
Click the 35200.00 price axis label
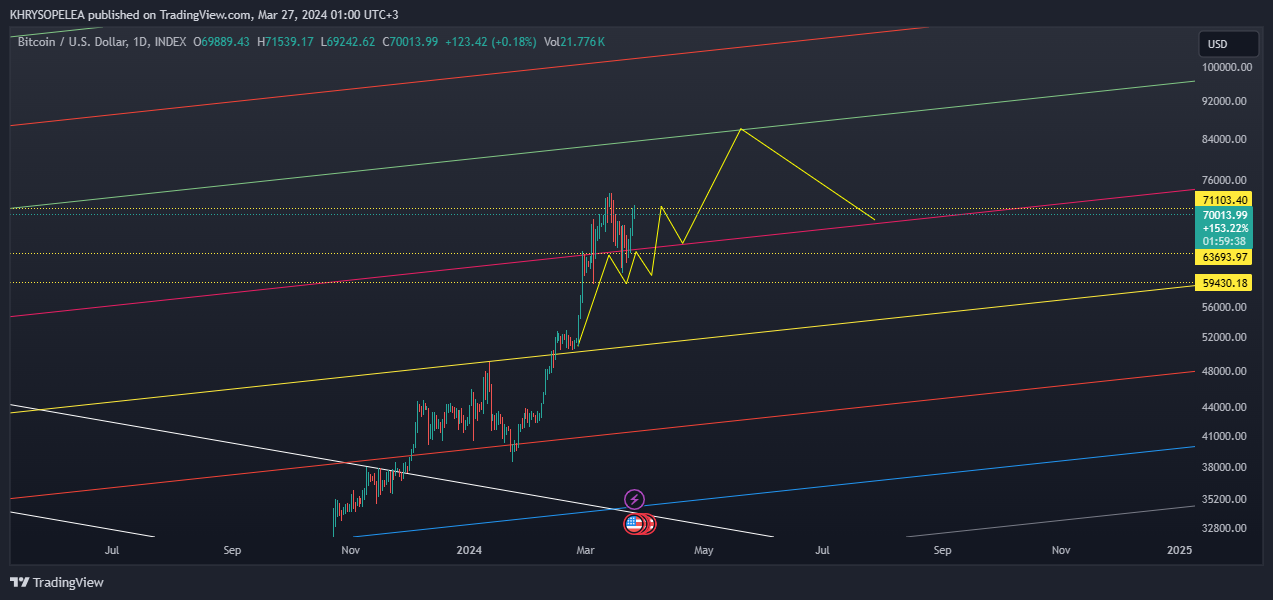coord(1226,499)
